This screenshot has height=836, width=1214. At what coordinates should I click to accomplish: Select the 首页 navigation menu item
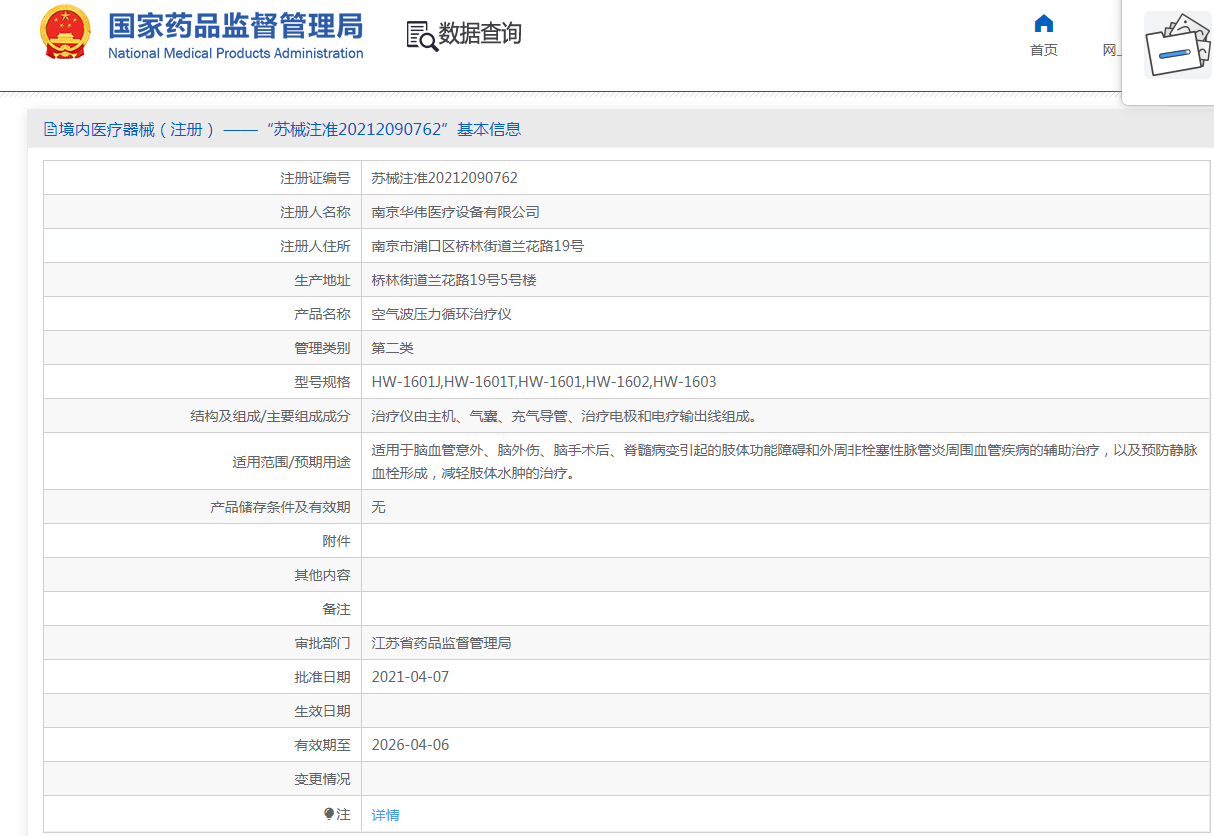pos(1043,49)
